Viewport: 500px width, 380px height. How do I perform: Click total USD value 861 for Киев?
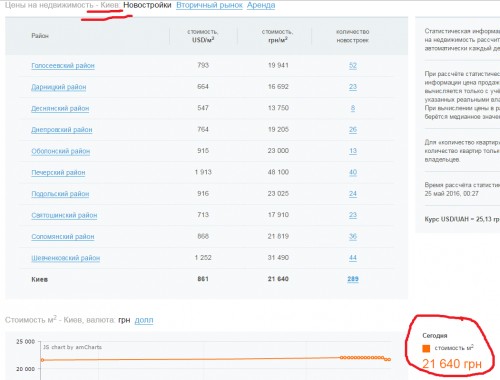coord(203,279)
